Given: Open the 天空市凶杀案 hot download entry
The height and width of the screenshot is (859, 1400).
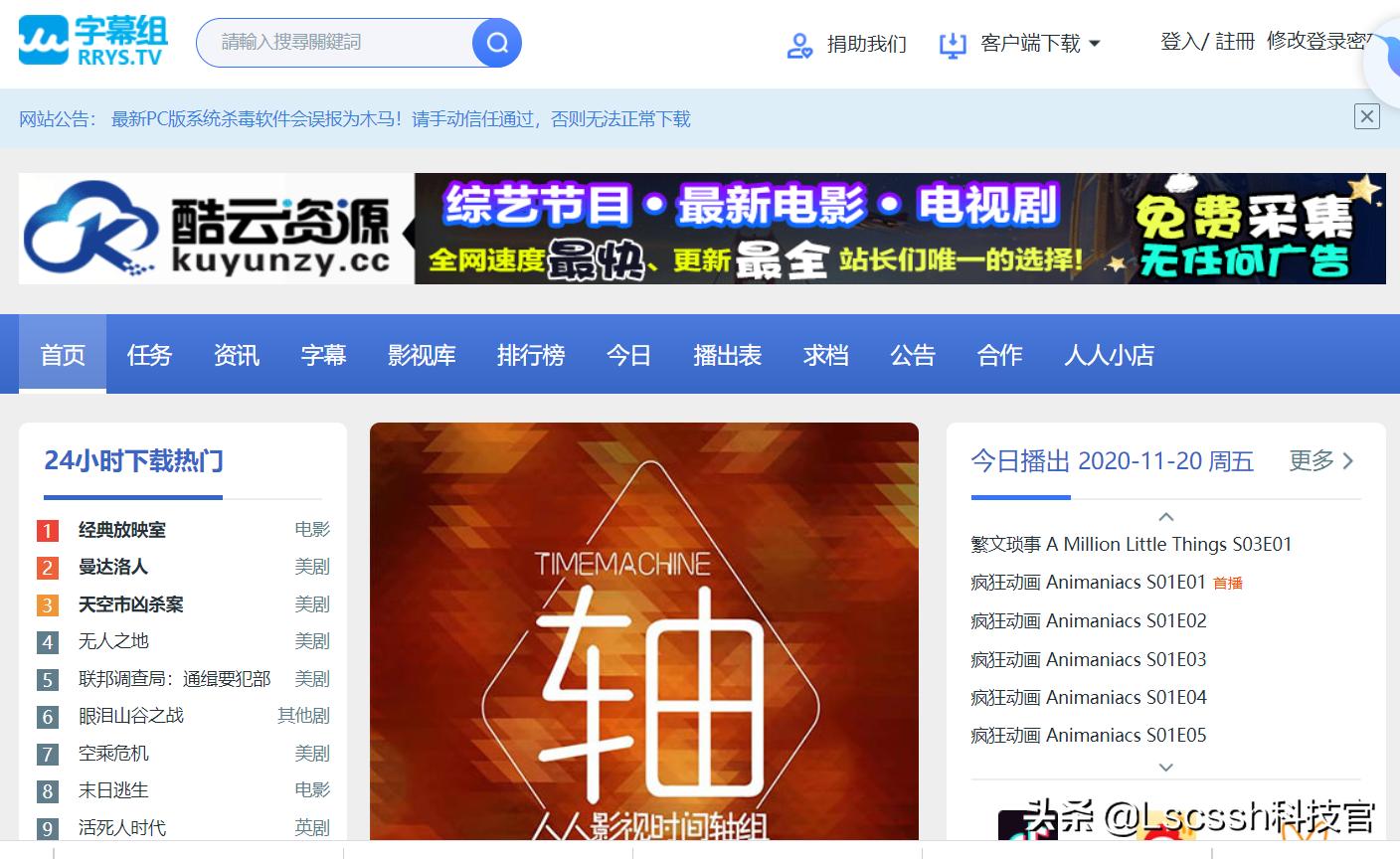Looking at the screenshot, I should 131,604.
